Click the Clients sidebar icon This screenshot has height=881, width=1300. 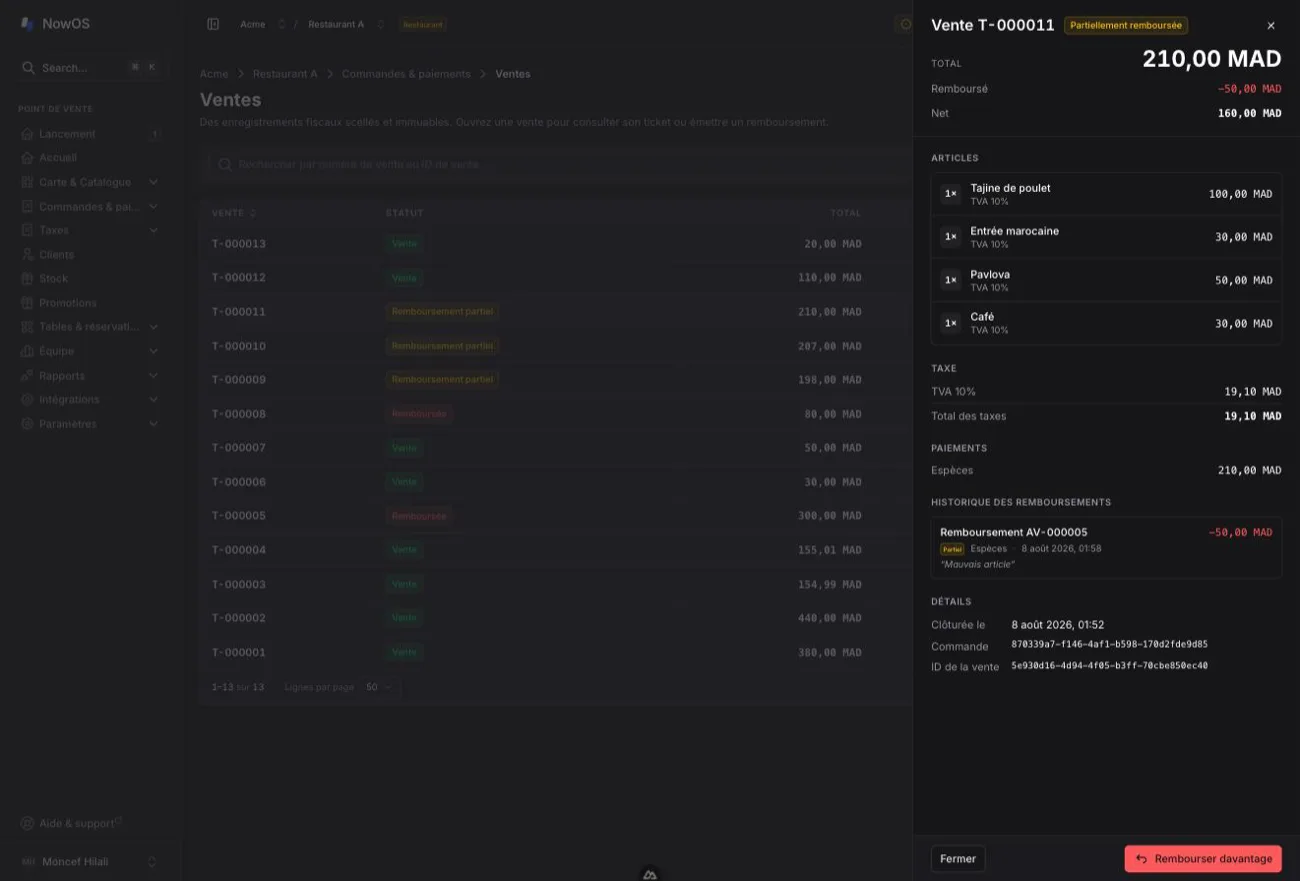(x=28, y=255)
